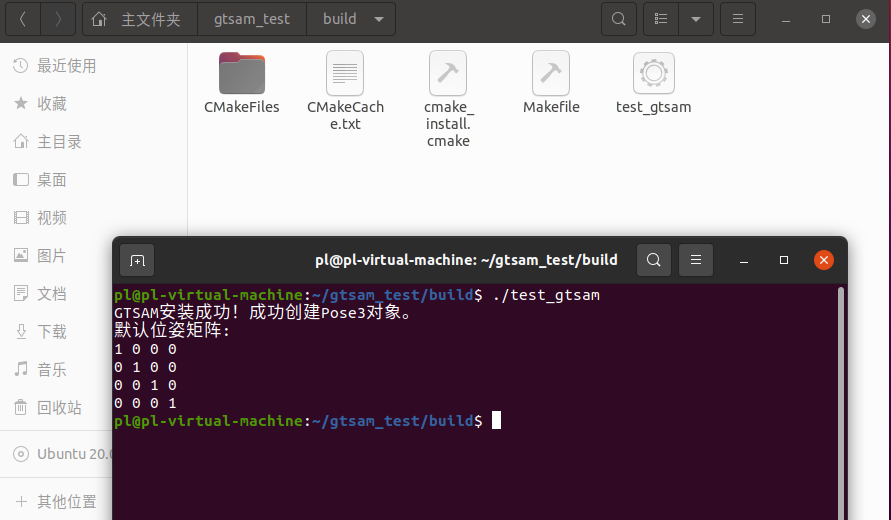Open the build path dropdown arrow
This screenshot has width=891, height=520.
(x=377, y=19)
